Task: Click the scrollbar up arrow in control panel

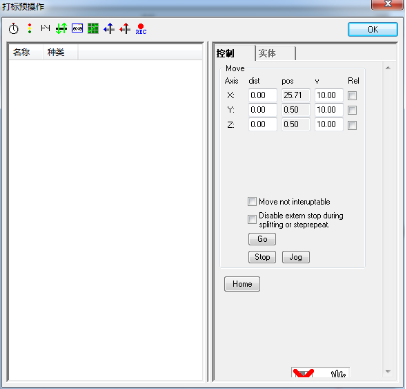Action: (x=388, y=68)
